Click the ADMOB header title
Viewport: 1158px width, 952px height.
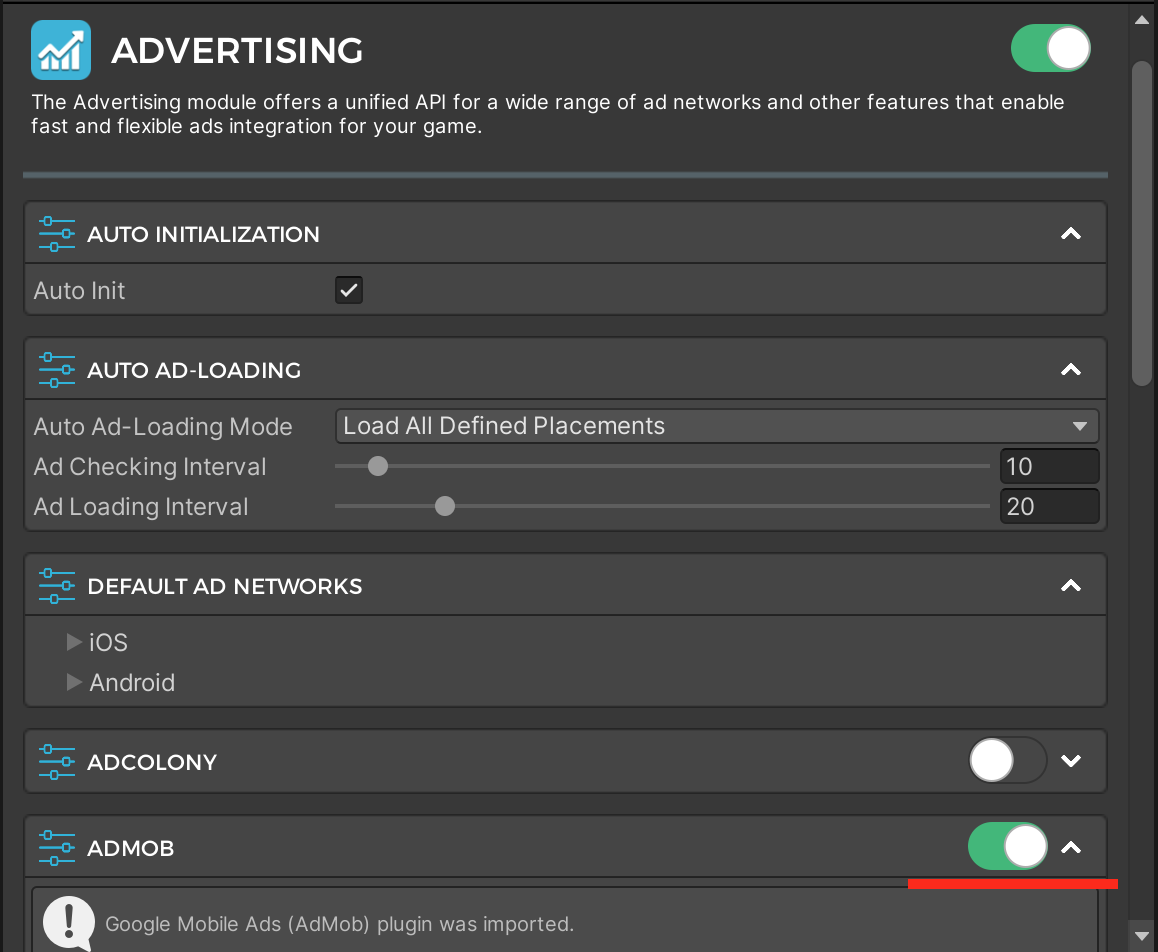coord(131,848)
